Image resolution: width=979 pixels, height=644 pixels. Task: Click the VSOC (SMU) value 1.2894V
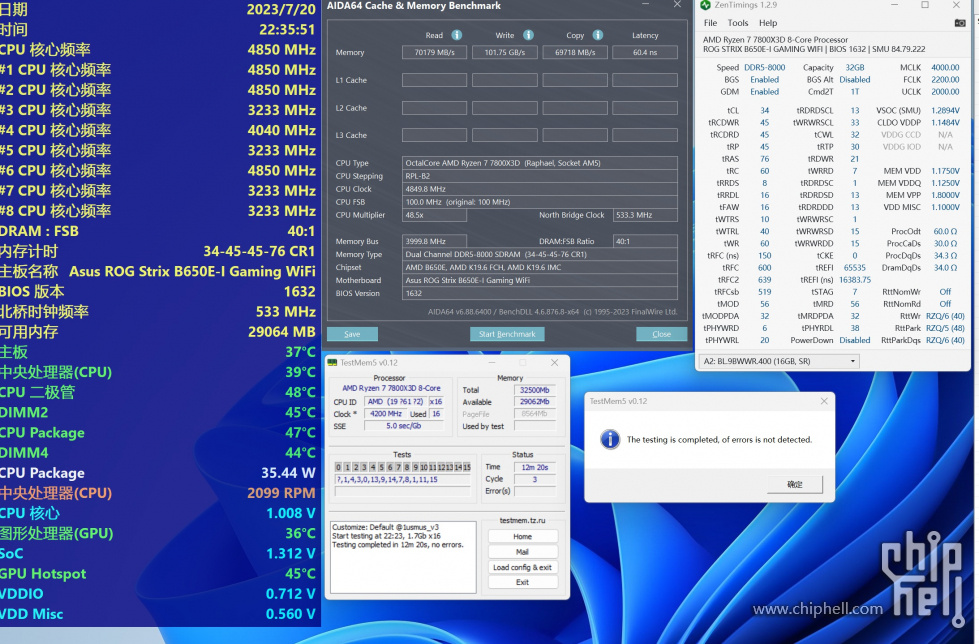[945, 111]
